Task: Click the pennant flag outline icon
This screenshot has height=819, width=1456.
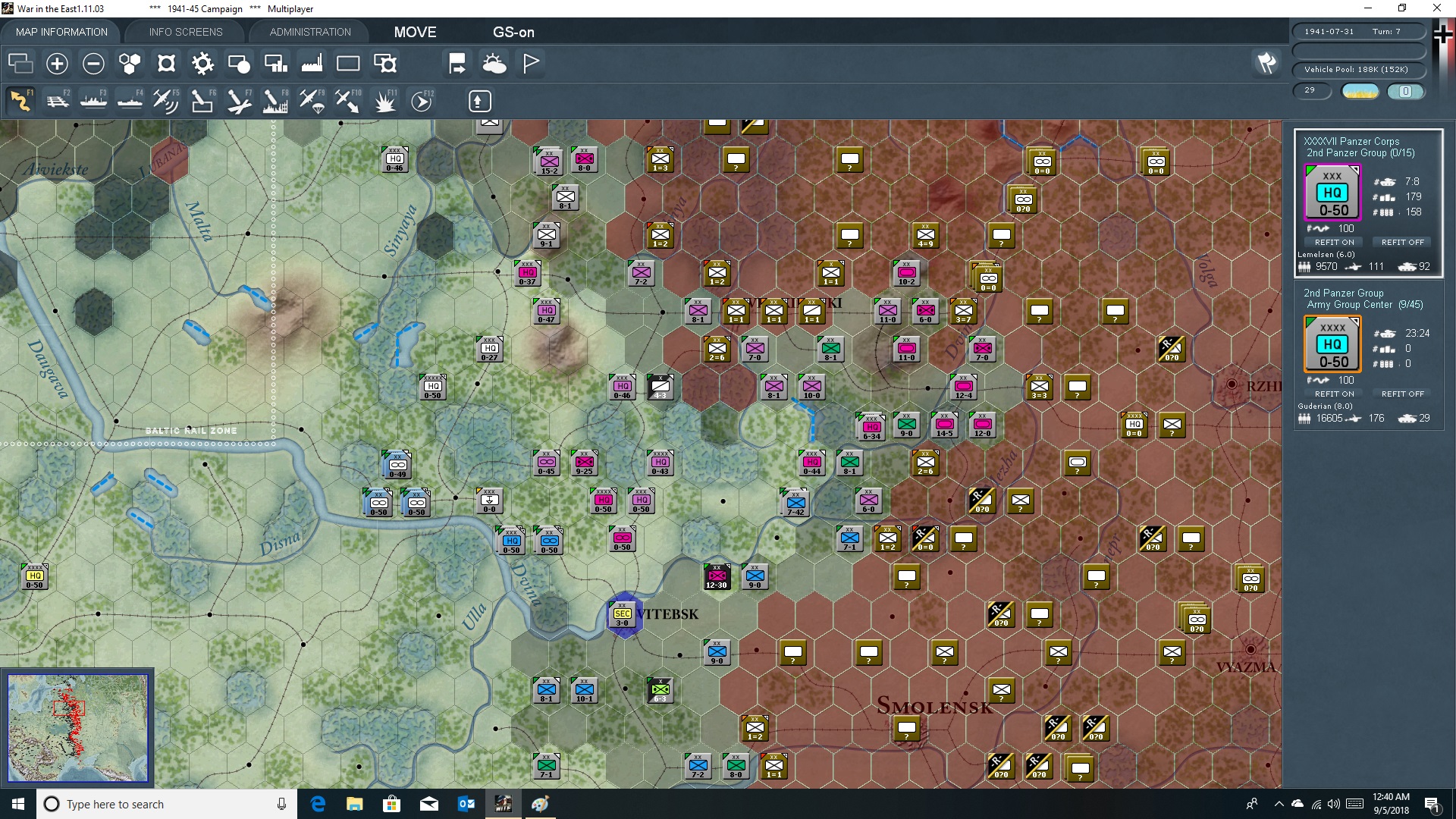Action: click(531, 63)
